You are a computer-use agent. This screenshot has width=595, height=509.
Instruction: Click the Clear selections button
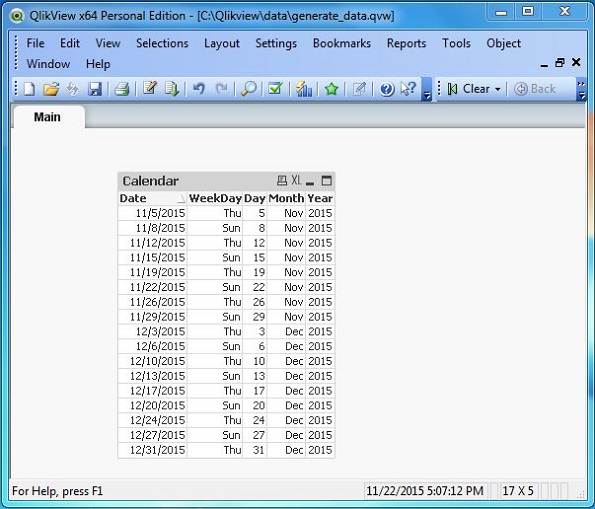click(x=470, y=89)
